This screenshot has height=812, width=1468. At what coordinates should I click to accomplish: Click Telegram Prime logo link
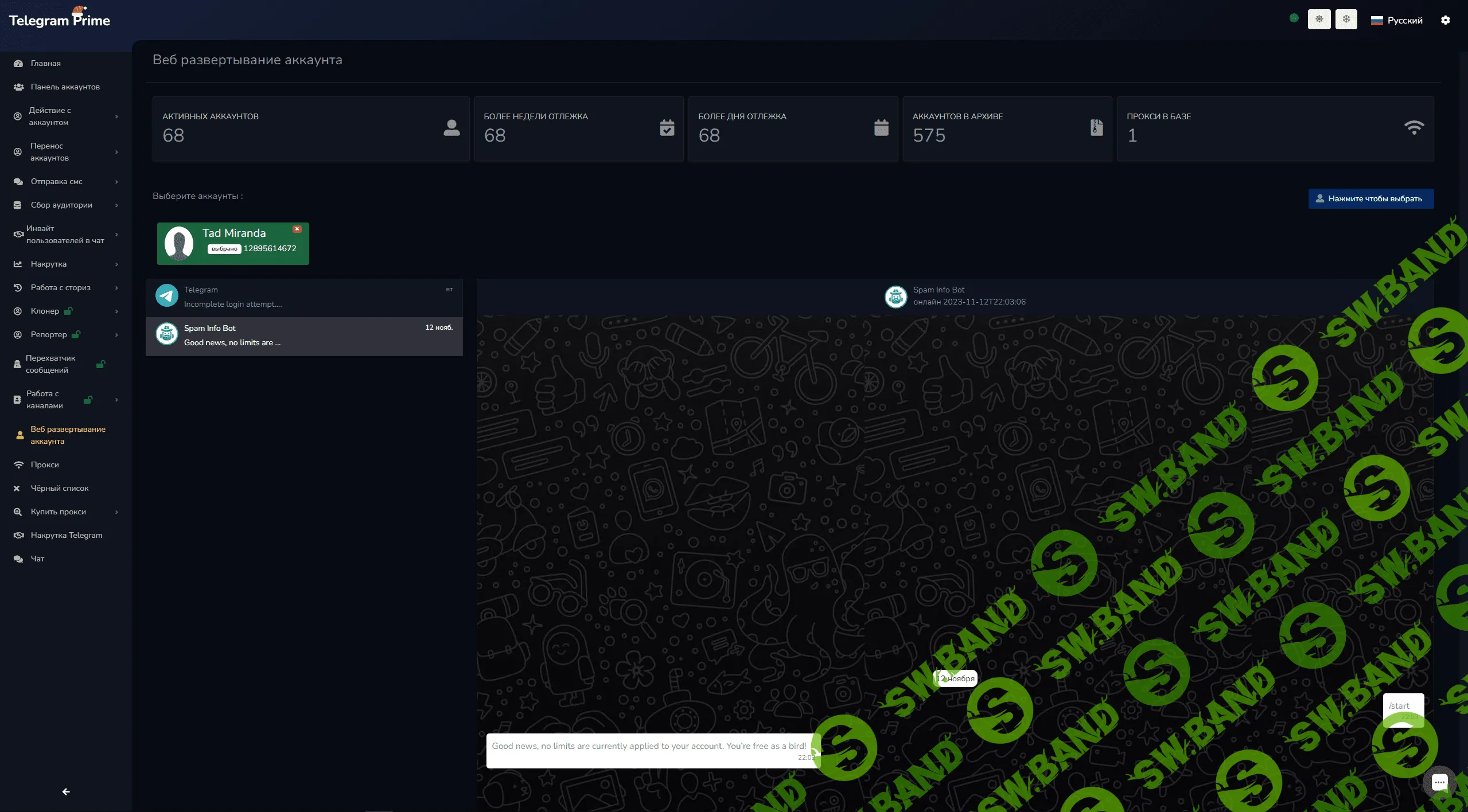click(60, 20)
